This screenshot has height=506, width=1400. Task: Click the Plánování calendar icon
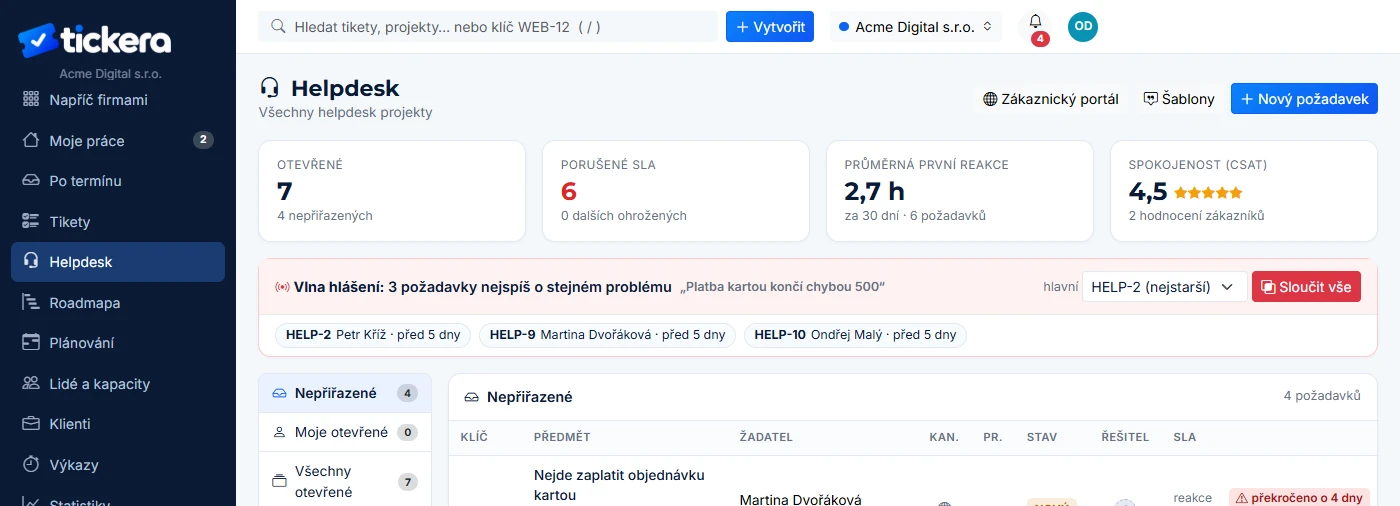(x=31, y=343)
